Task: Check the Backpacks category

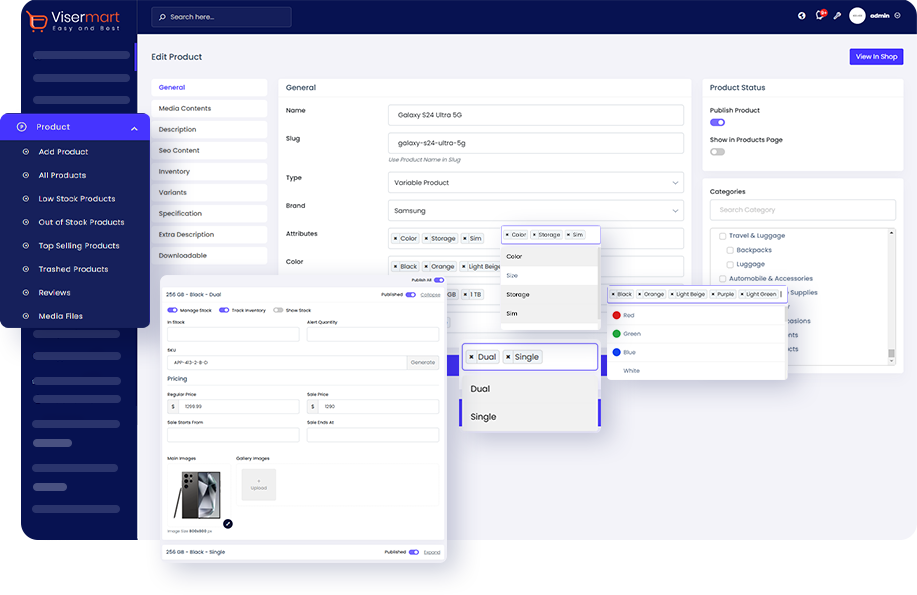Action: coord(730,250)
